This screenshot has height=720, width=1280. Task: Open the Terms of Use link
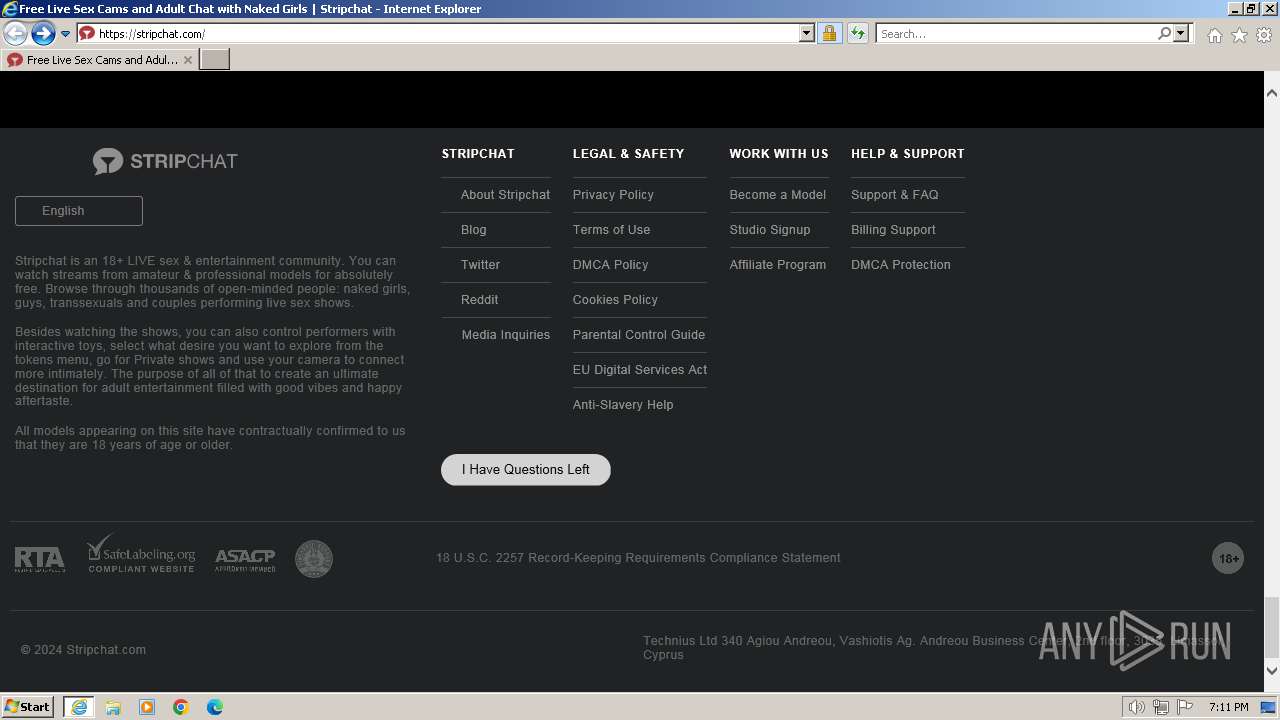coord(611,230)
